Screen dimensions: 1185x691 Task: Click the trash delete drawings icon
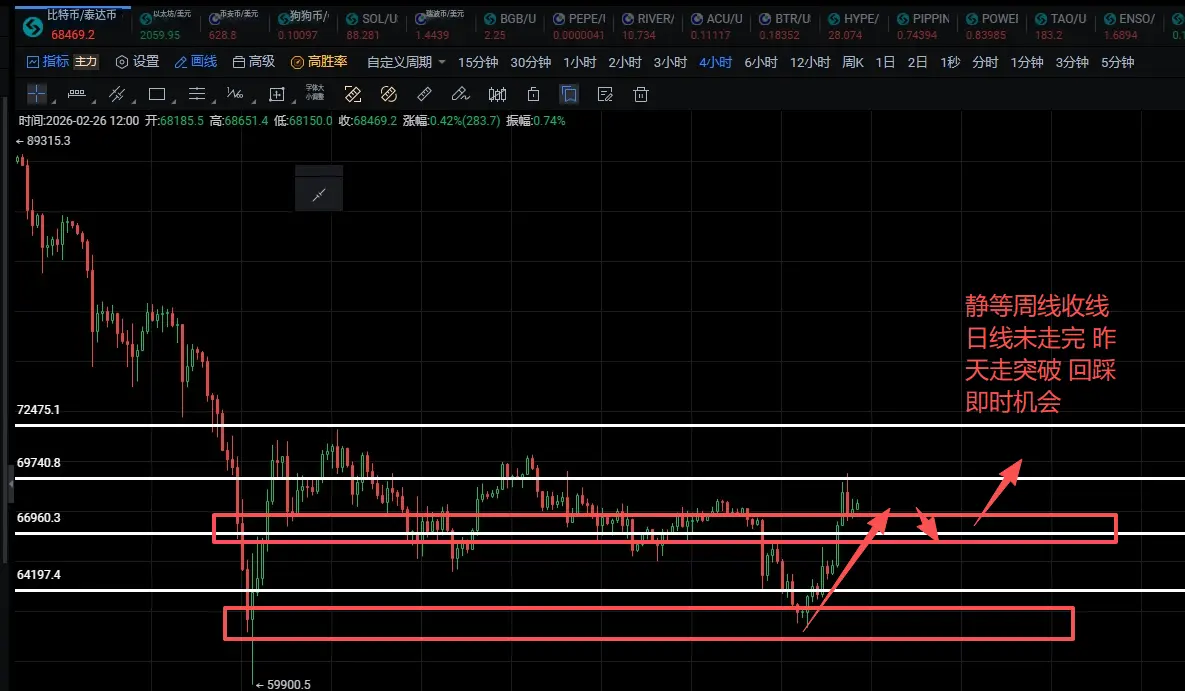[641, 94]
